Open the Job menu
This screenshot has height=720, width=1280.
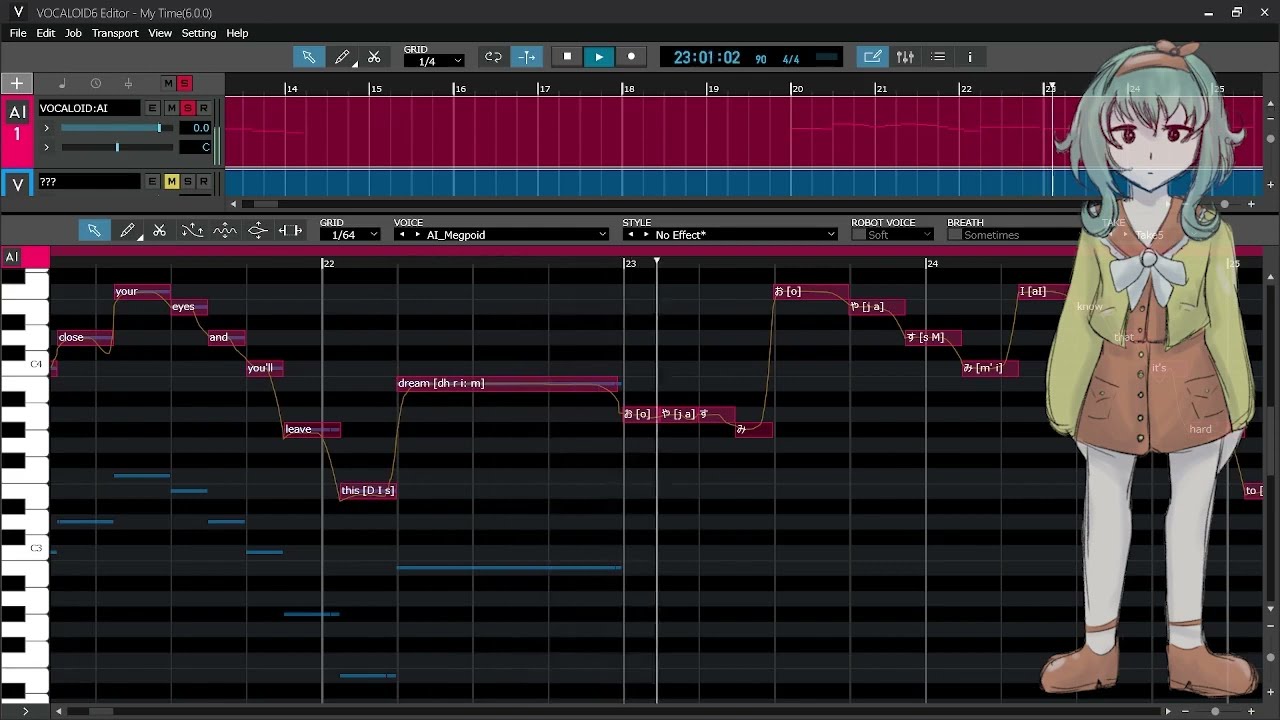click(73, 33)
